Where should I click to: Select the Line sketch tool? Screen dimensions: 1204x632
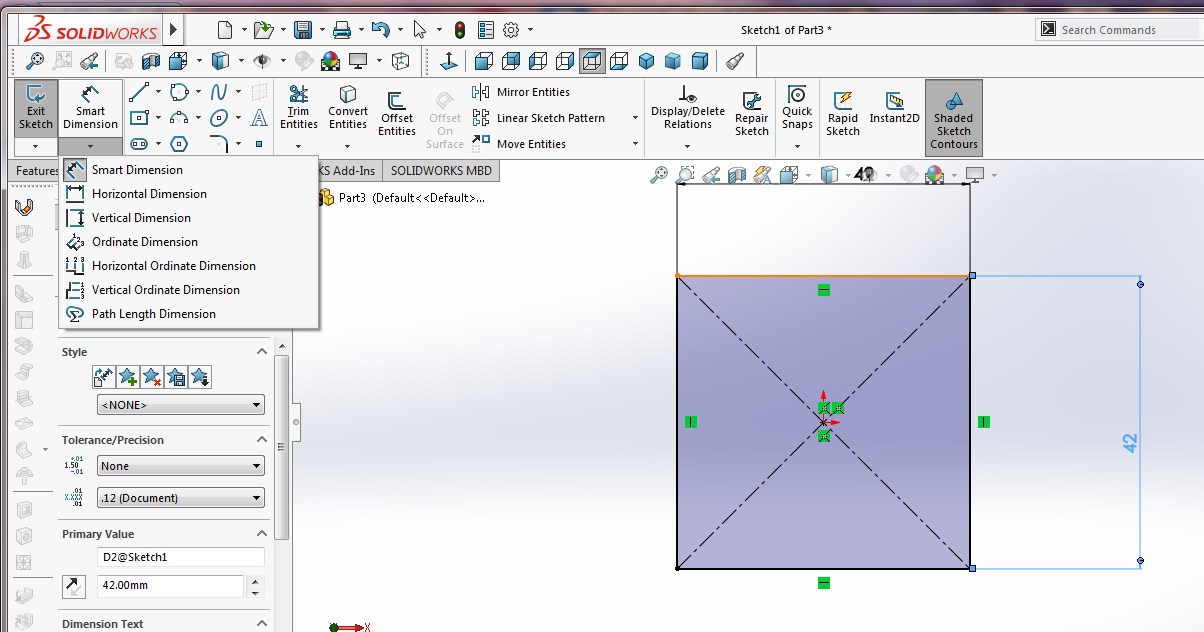(139, 92)
